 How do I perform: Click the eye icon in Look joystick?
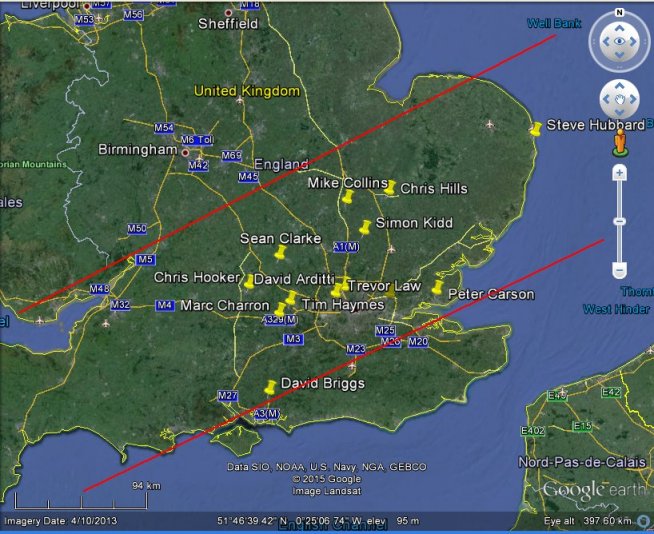click(x=619, y=42)
